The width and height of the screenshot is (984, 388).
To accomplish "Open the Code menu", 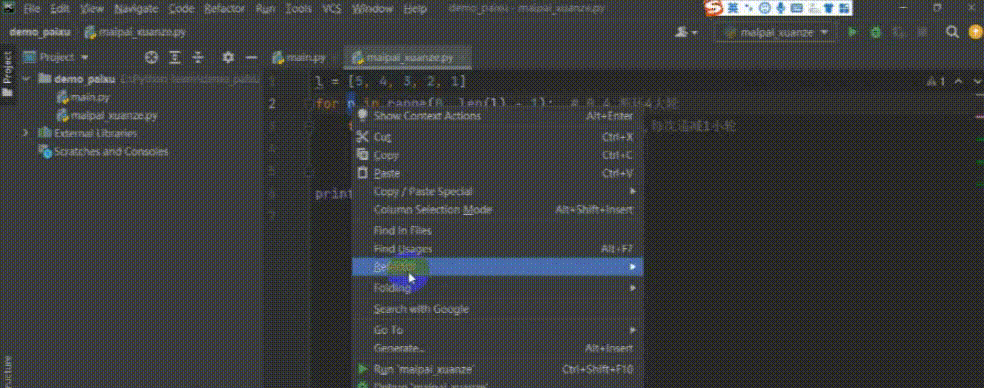I will pyautogui.click(x=181, y=9).
